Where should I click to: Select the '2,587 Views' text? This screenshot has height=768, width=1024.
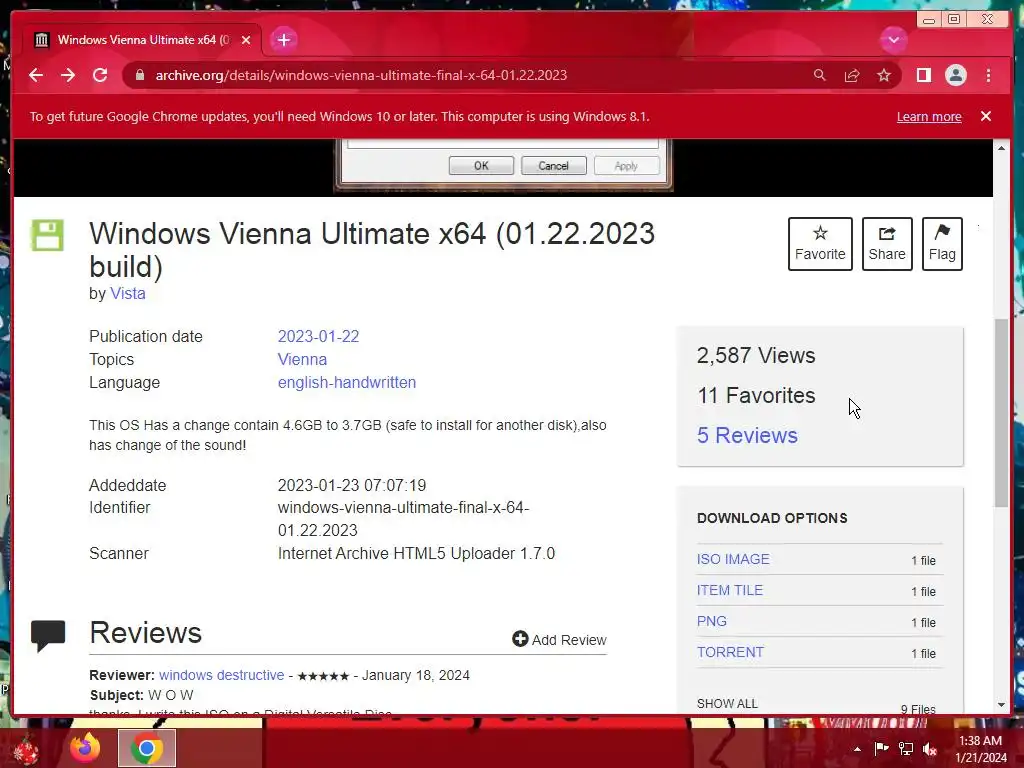point(756,355)
